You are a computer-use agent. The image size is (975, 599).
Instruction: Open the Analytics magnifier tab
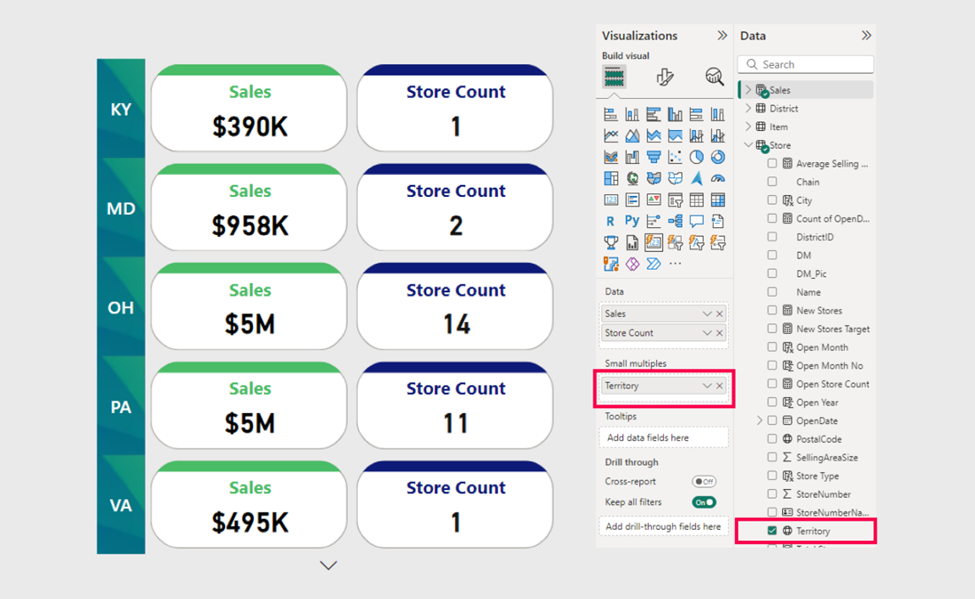(714, 77)
